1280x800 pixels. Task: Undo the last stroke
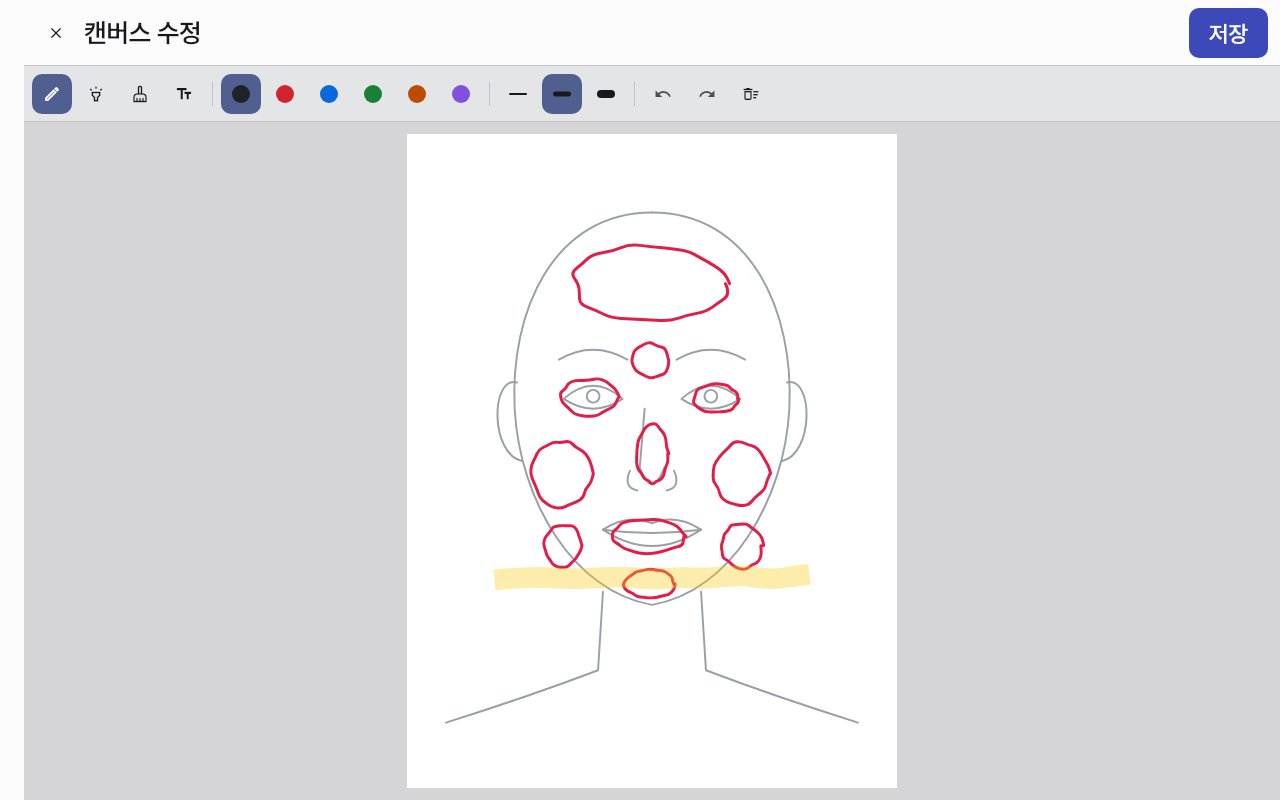coord(663,94)
